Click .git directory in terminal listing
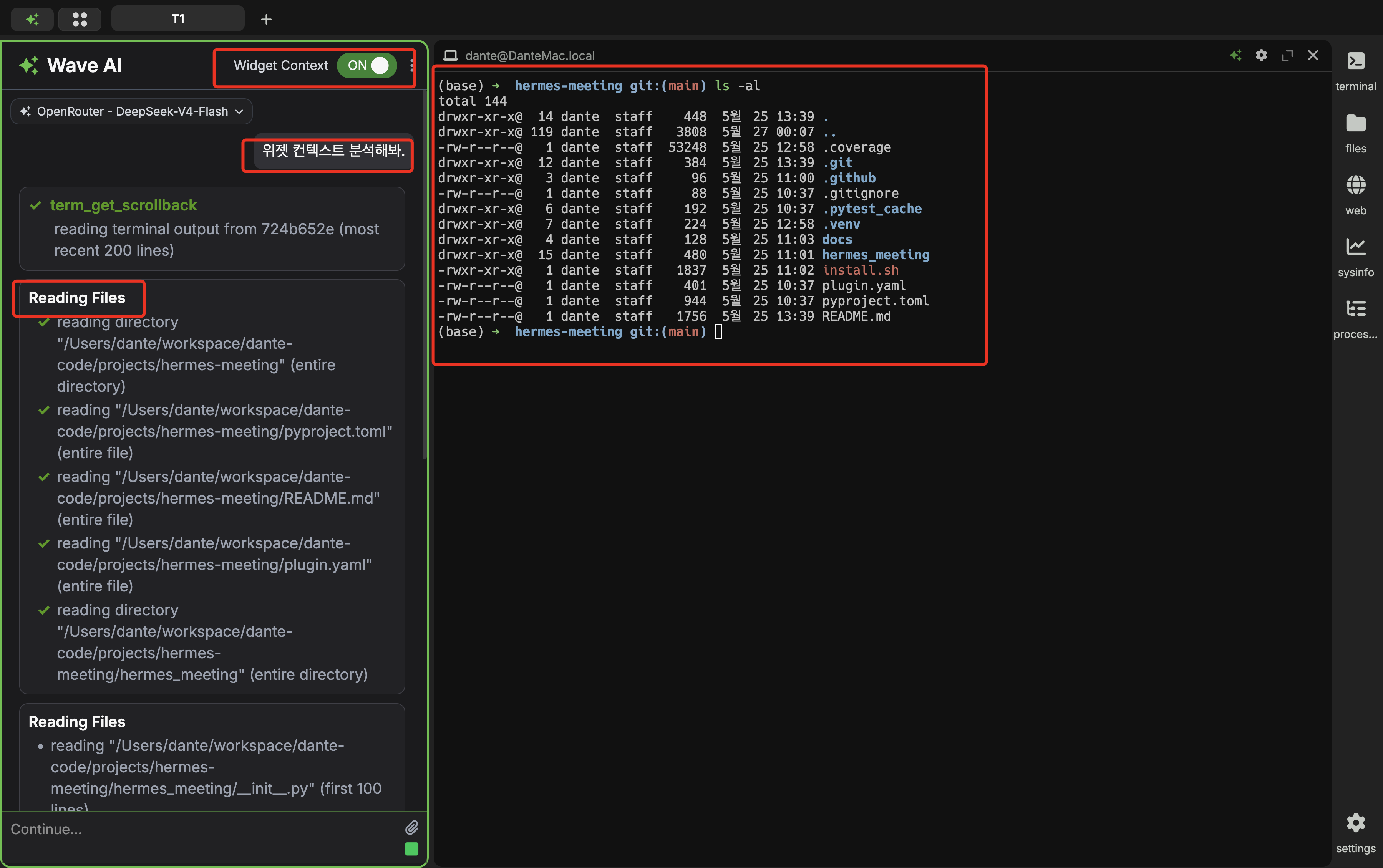The image size is (1383, 868). coord(837,163)
